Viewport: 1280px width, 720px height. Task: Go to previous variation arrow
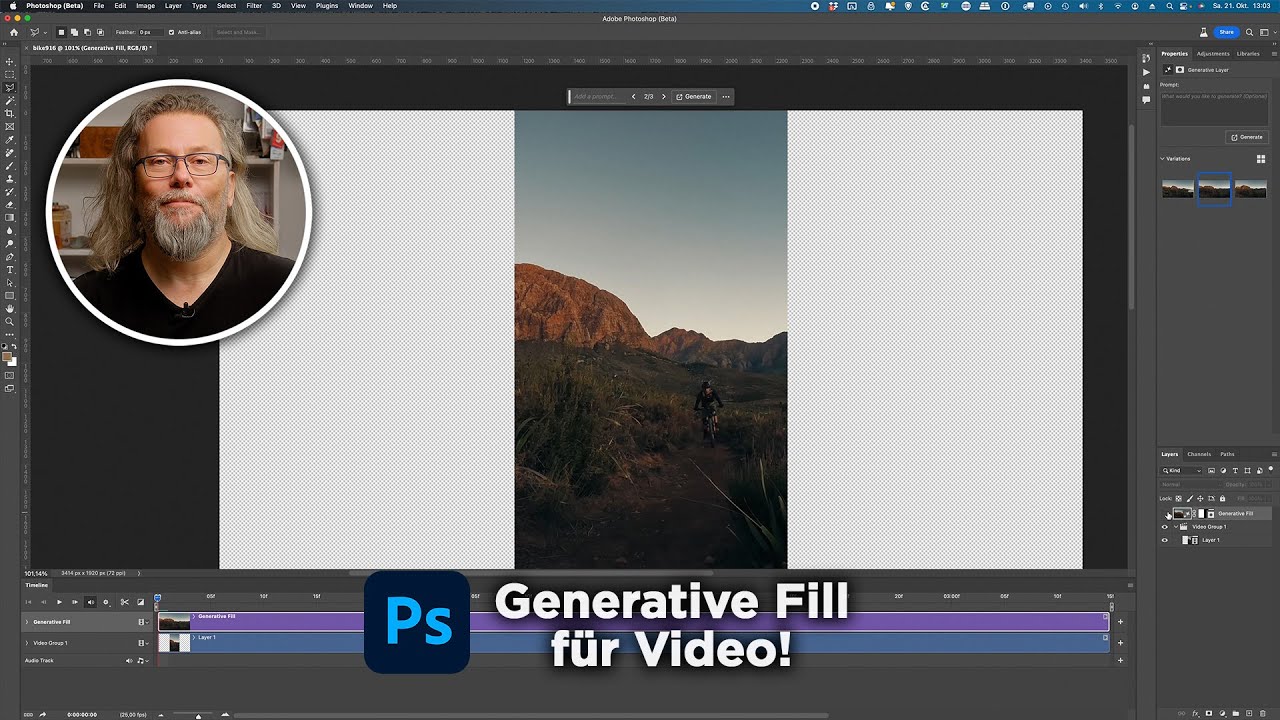633,97
